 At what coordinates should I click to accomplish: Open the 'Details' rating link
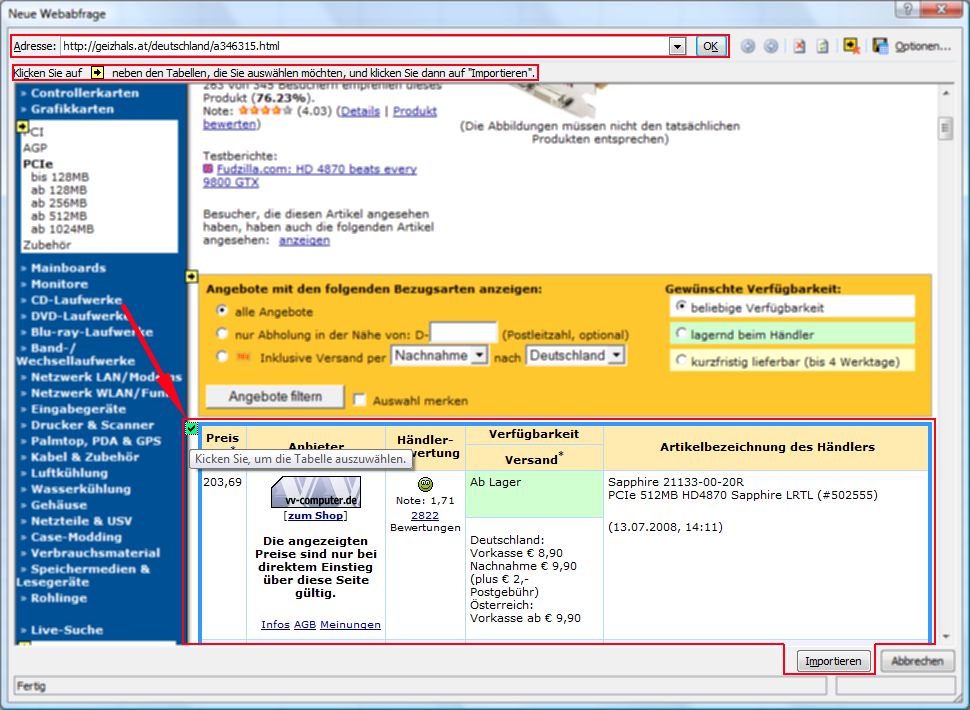pos(360,111)
